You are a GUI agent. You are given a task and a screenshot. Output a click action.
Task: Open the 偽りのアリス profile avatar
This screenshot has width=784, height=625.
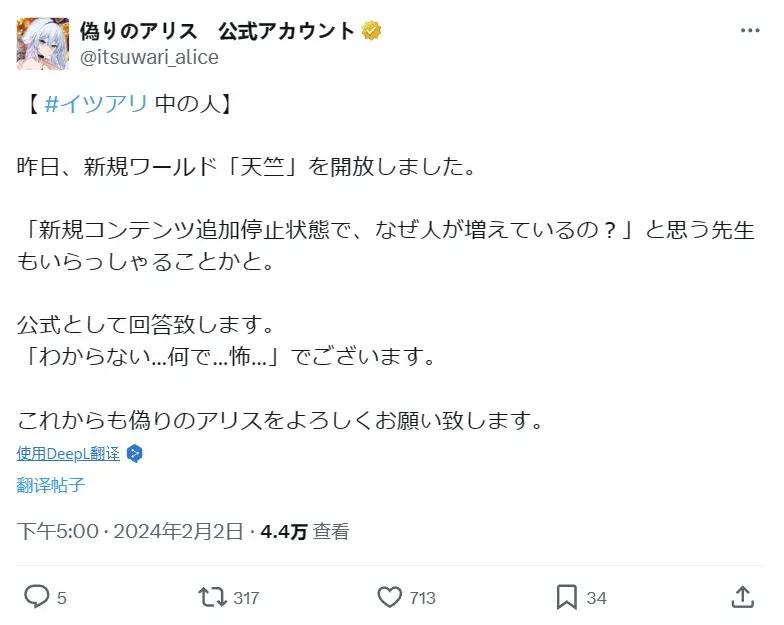coord(43,43)
